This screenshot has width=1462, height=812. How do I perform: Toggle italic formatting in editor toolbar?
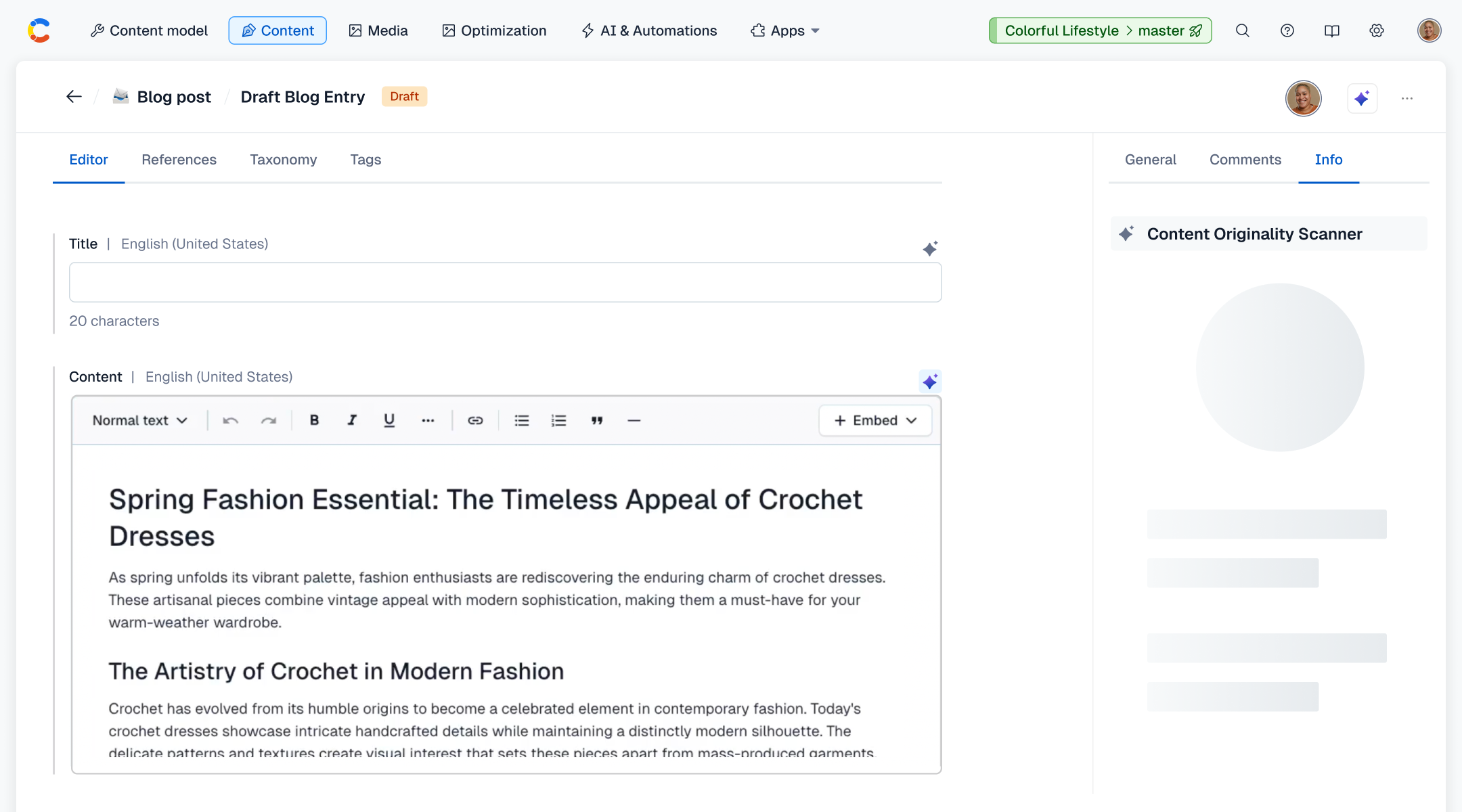click(351, 420)
